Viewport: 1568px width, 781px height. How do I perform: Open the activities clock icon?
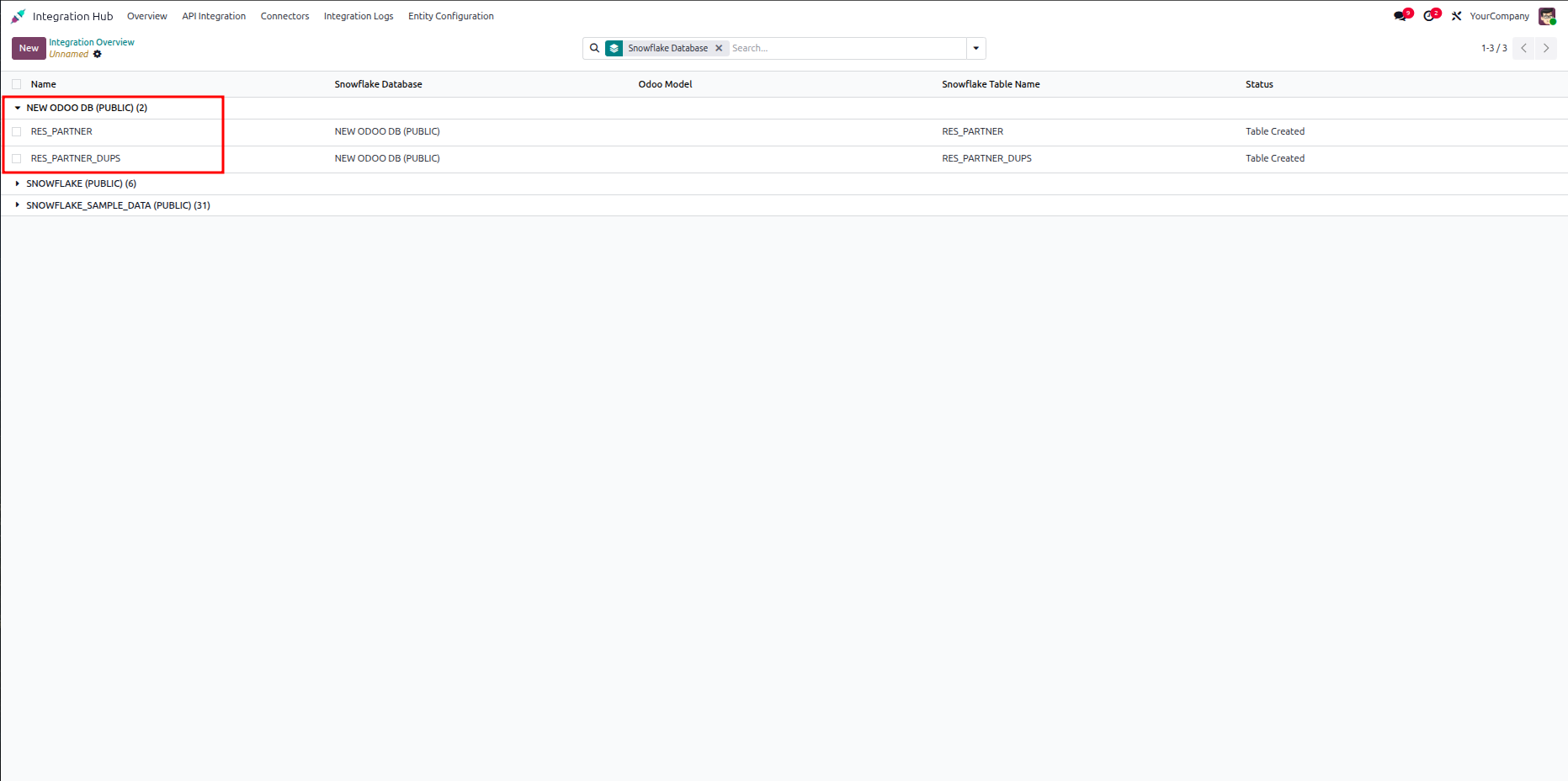[x=1429, y=16]
